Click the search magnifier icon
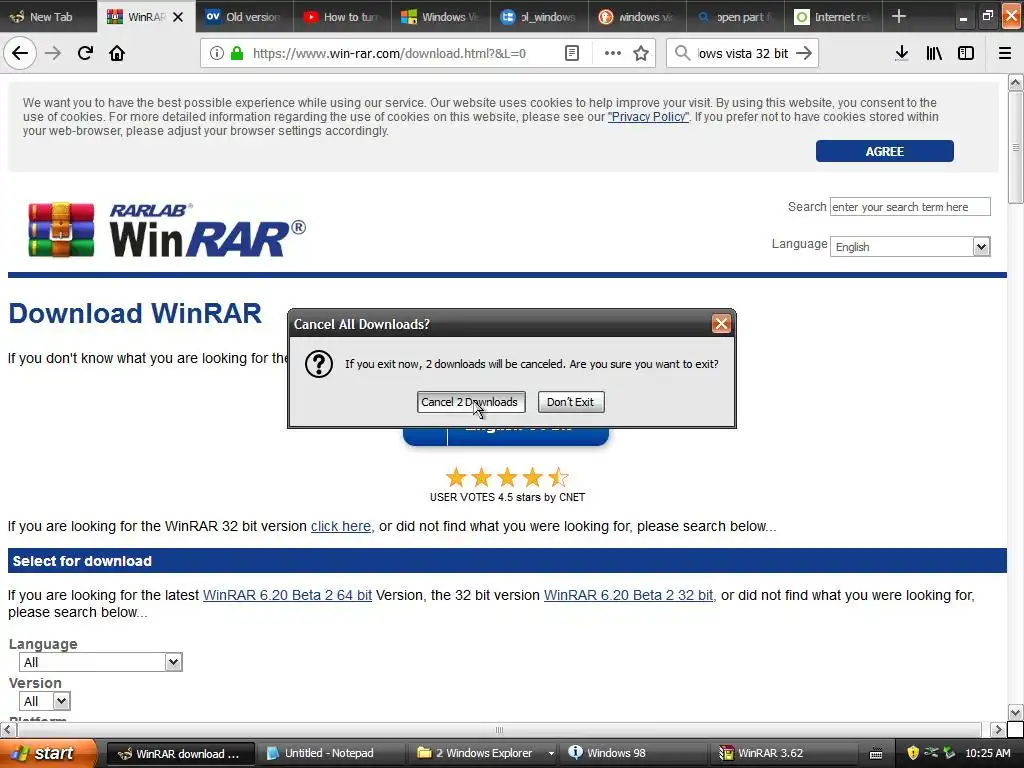This screenshot has width=1024, height=768. pyautogui.click(x=682, y=53)
